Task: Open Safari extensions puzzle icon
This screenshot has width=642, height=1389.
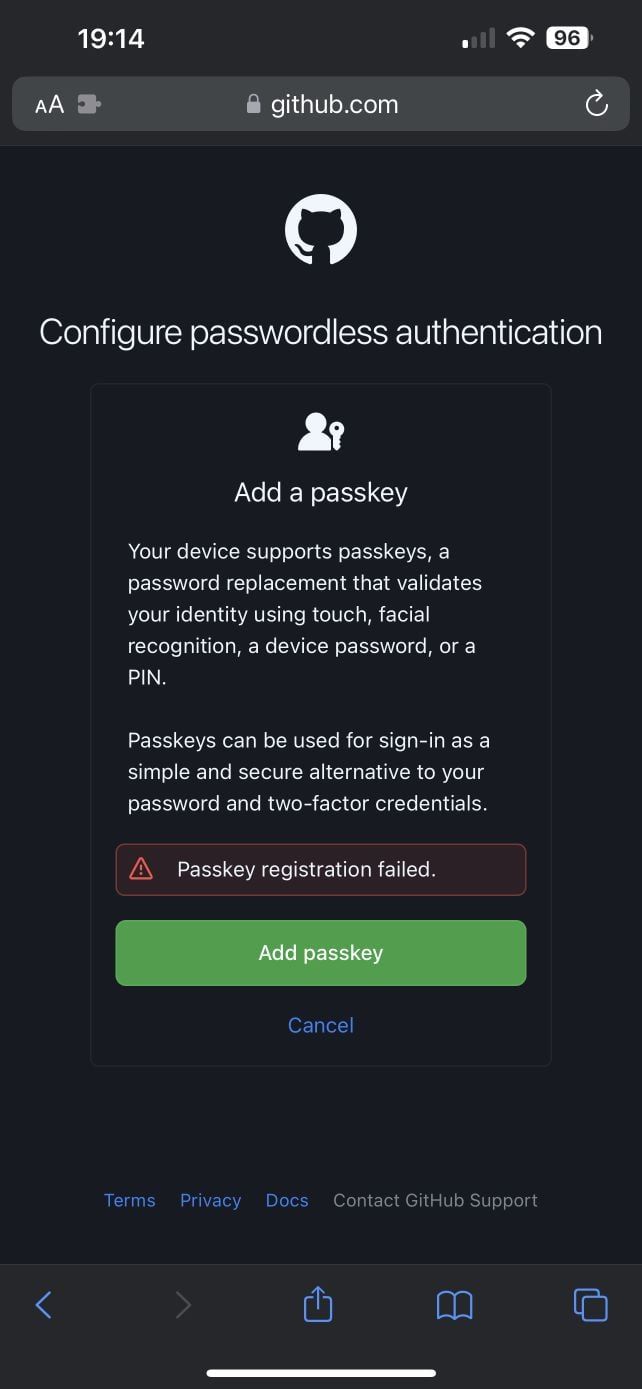Action: [89, 104]
